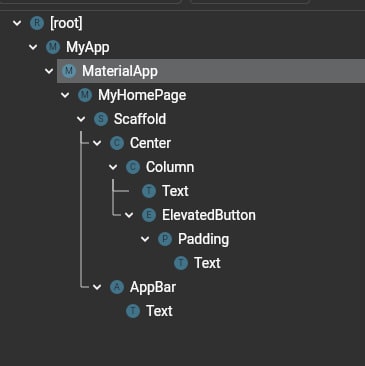The width and height of the screenshot is (365, 366).
Task: Select the Text widget under AppBar
Action: pyautogui.click(x=159, y=311)
